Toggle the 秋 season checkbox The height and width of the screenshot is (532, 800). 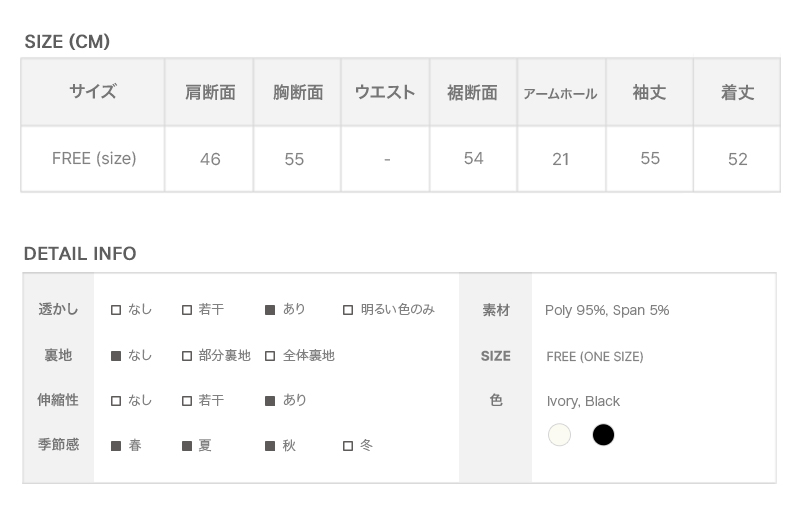point(270,446)
